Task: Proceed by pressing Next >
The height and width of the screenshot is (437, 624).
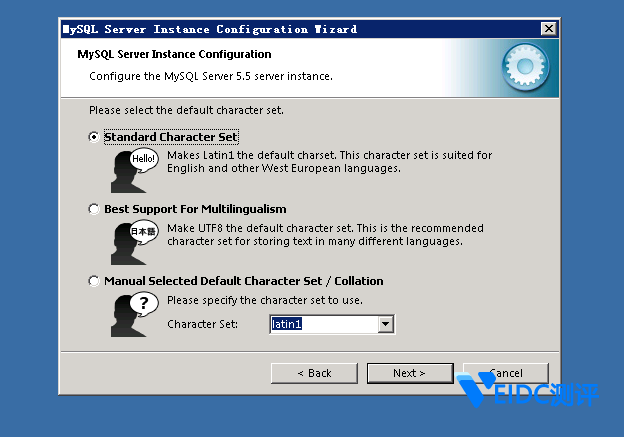Action: 409,373
